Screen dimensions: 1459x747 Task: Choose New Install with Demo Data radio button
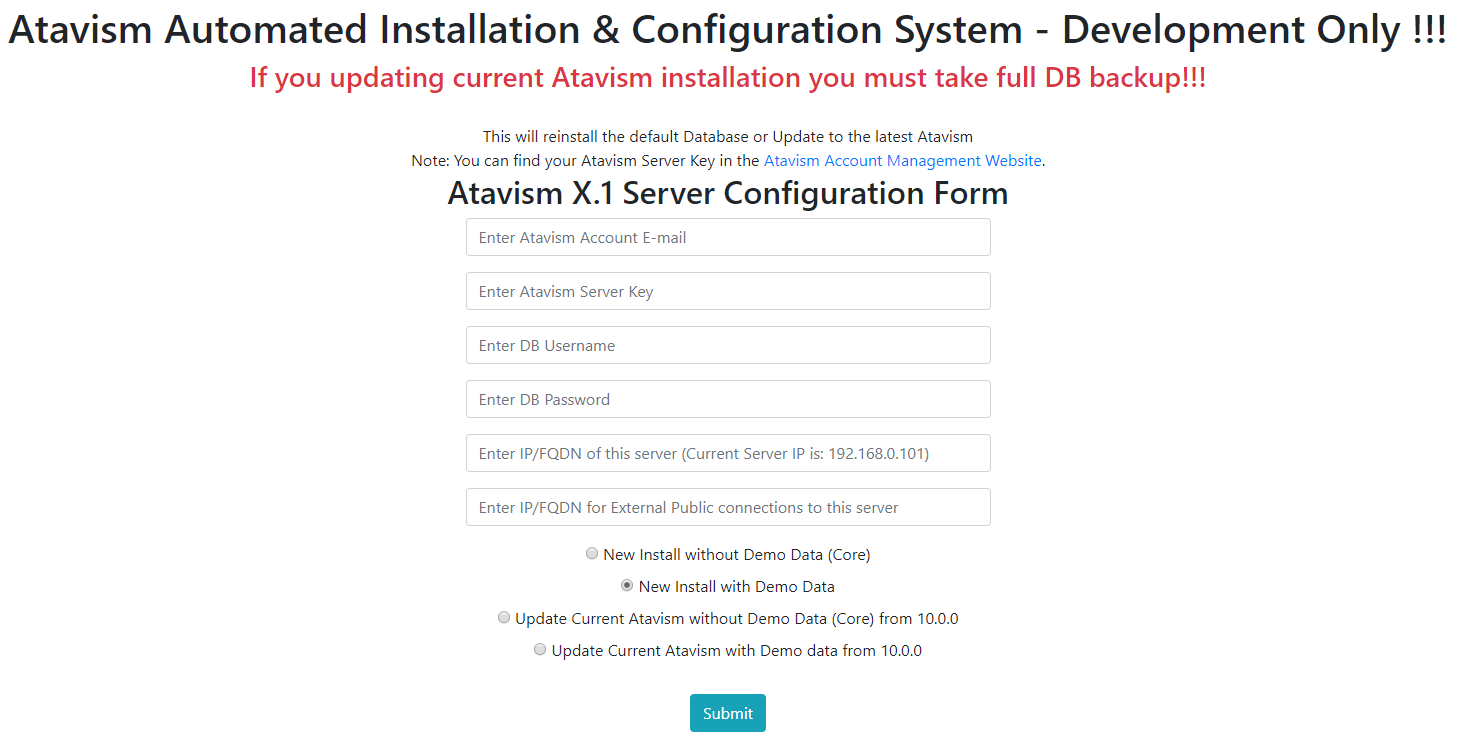click(627, 585)
